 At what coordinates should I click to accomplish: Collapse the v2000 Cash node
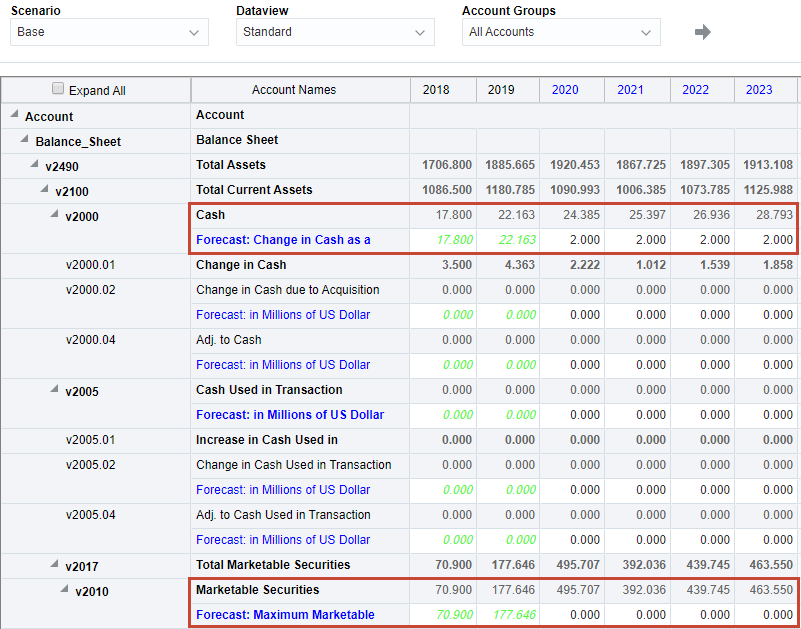(56, 214)
